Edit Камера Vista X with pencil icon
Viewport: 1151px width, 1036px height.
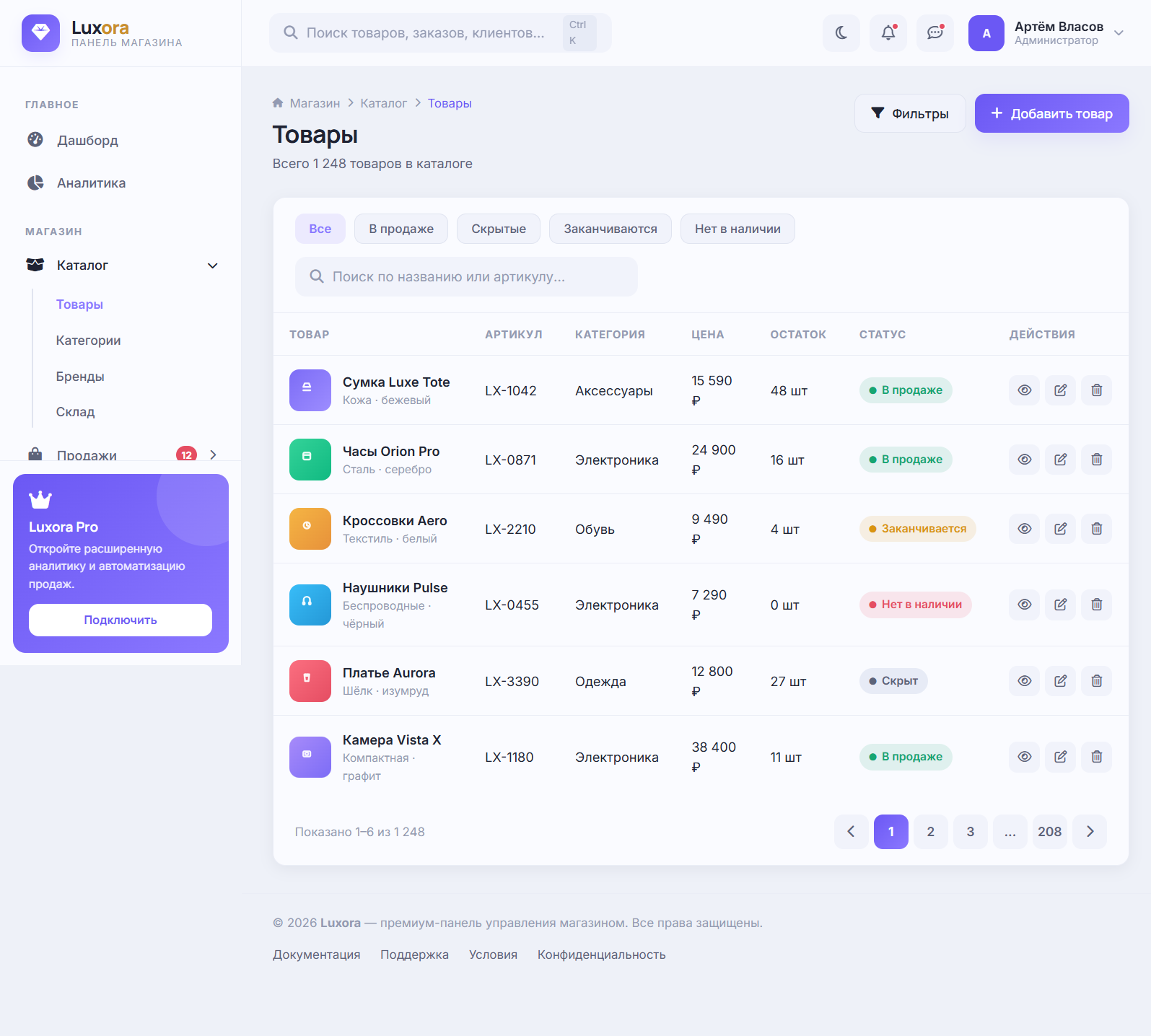tap(1061, 757)
